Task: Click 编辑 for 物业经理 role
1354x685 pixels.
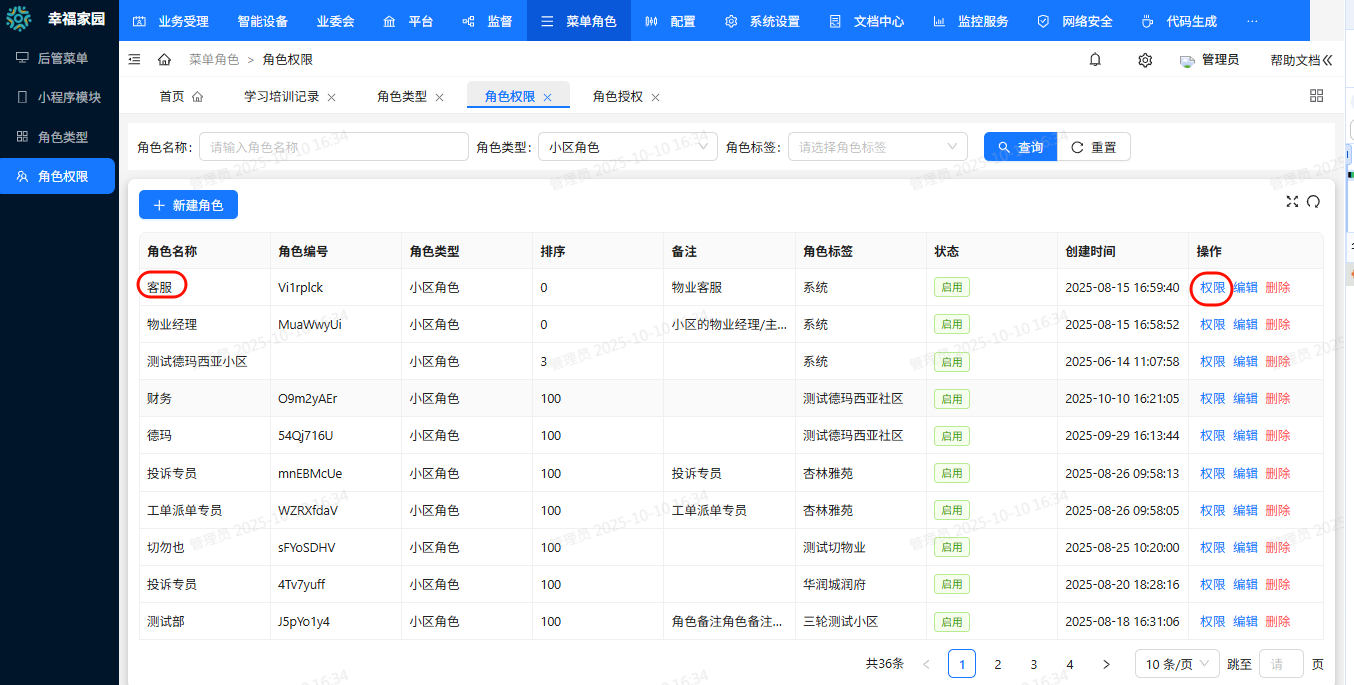Action: [1245, 325]
